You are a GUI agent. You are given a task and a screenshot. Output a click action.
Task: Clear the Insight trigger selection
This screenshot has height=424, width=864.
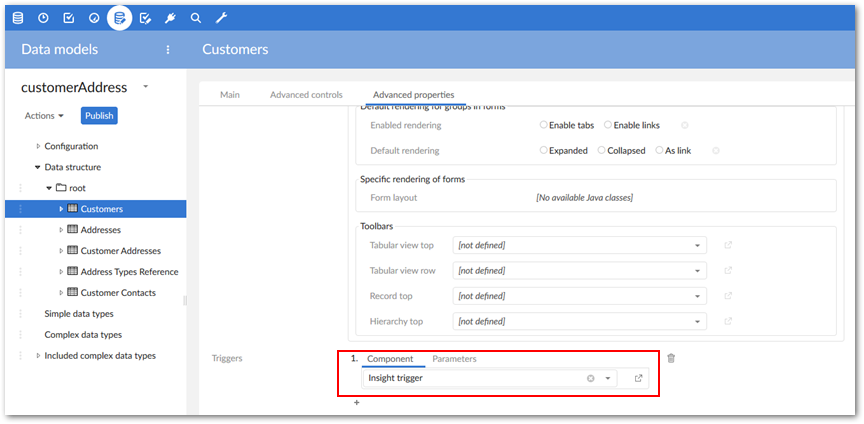[590, 378]
